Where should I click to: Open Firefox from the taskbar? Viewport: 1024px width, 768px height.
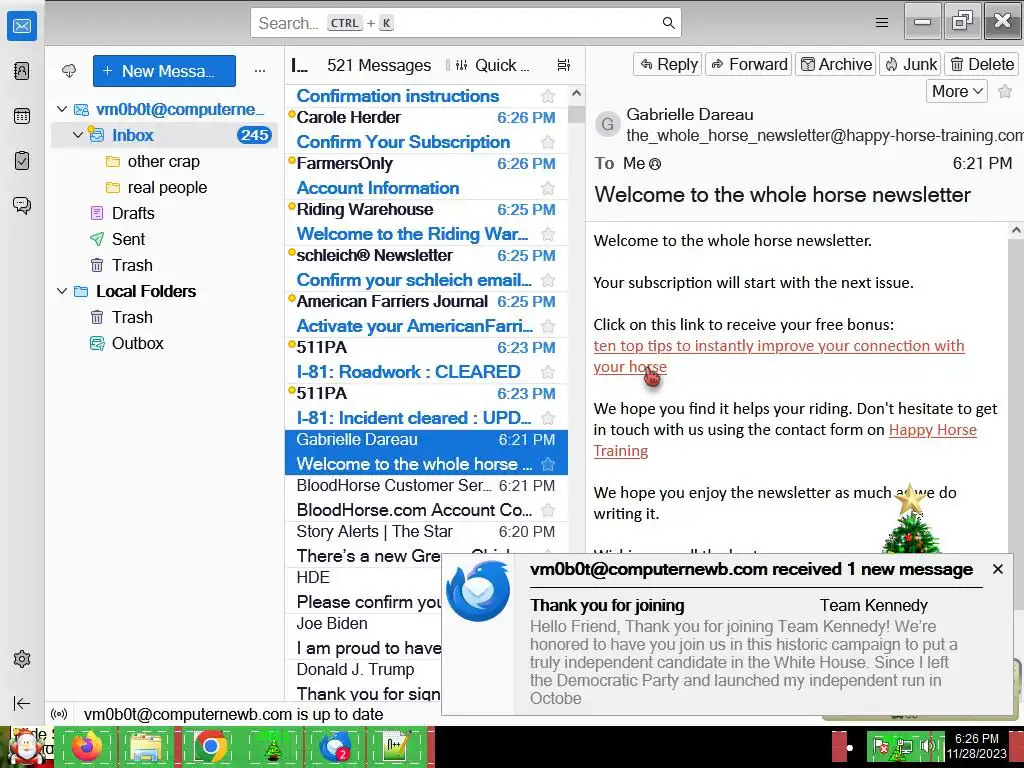pyautogui.click(x=86, y=747)
